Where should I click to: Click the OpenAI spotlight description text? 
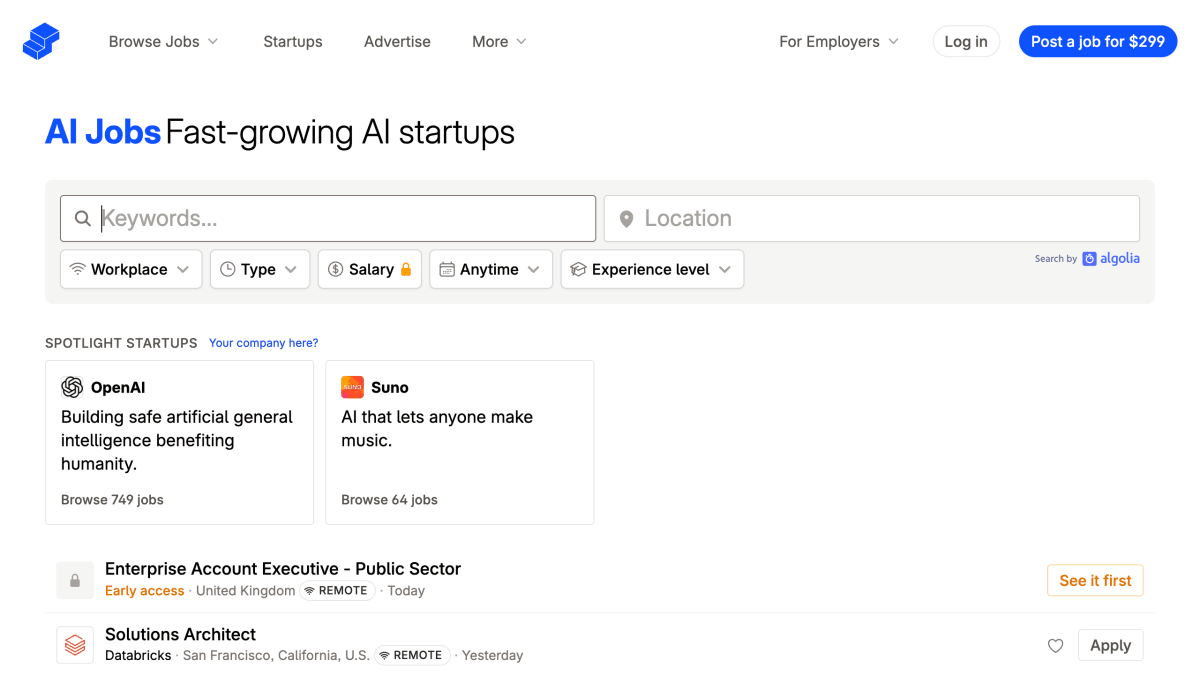[x=177, y=440]
